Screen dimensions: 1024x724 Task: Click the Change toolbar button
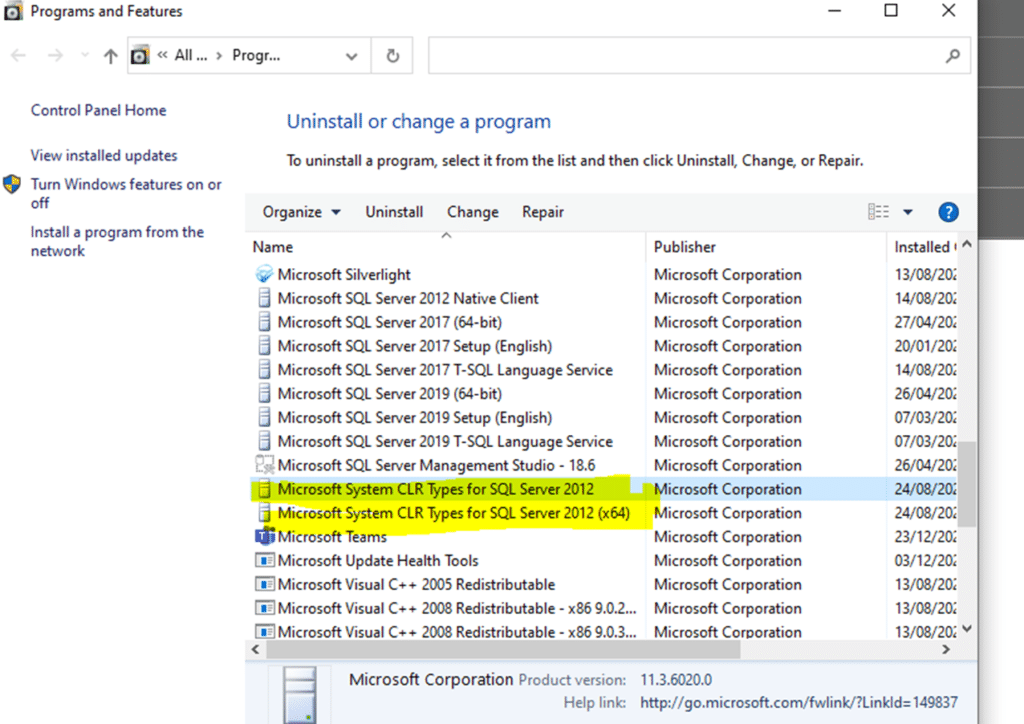pos(473,212)
